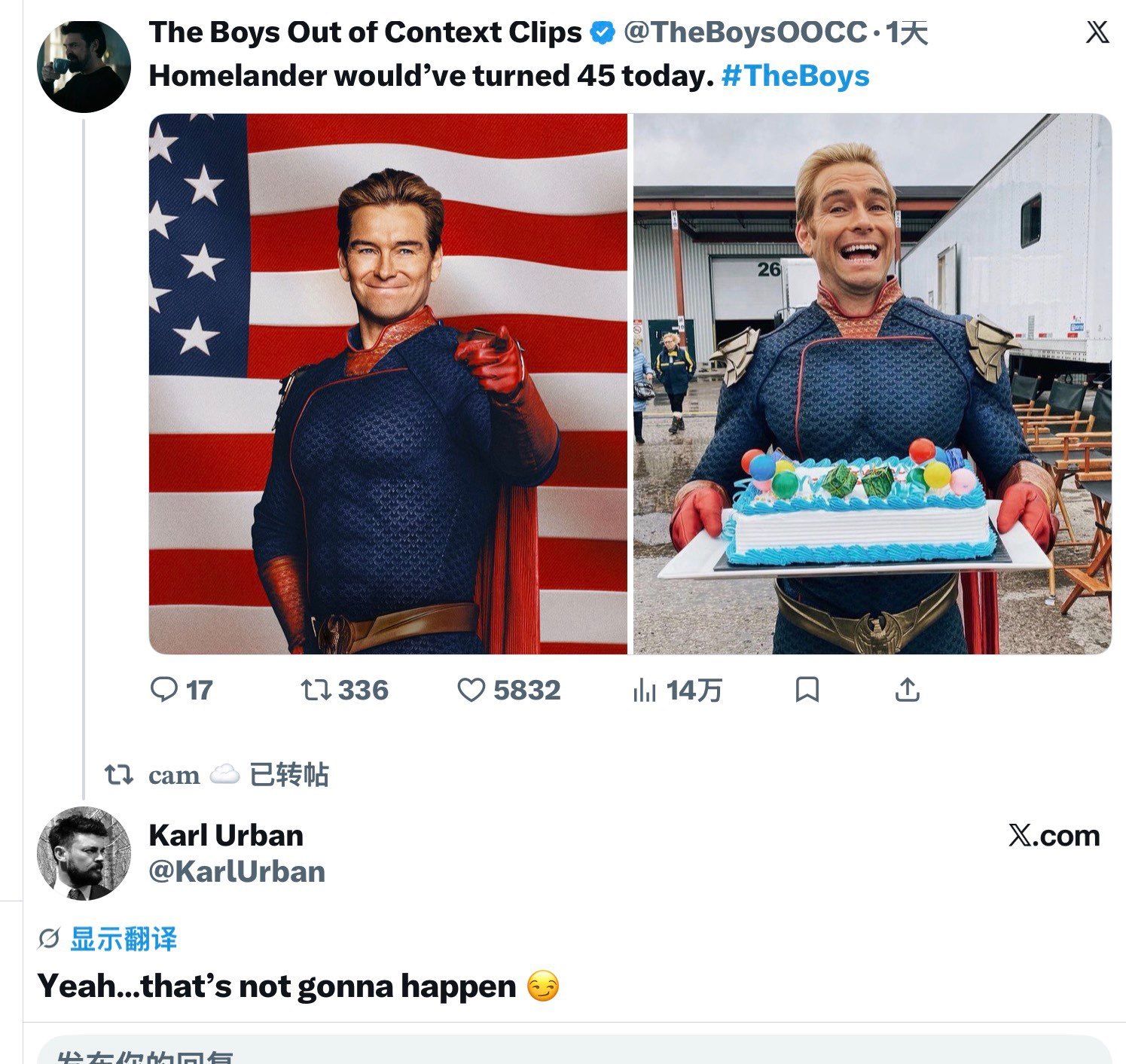Screen dimensions: 1126x1064
Task: Click the X.com link beside Karl Urban
Action: (1054, 836)
